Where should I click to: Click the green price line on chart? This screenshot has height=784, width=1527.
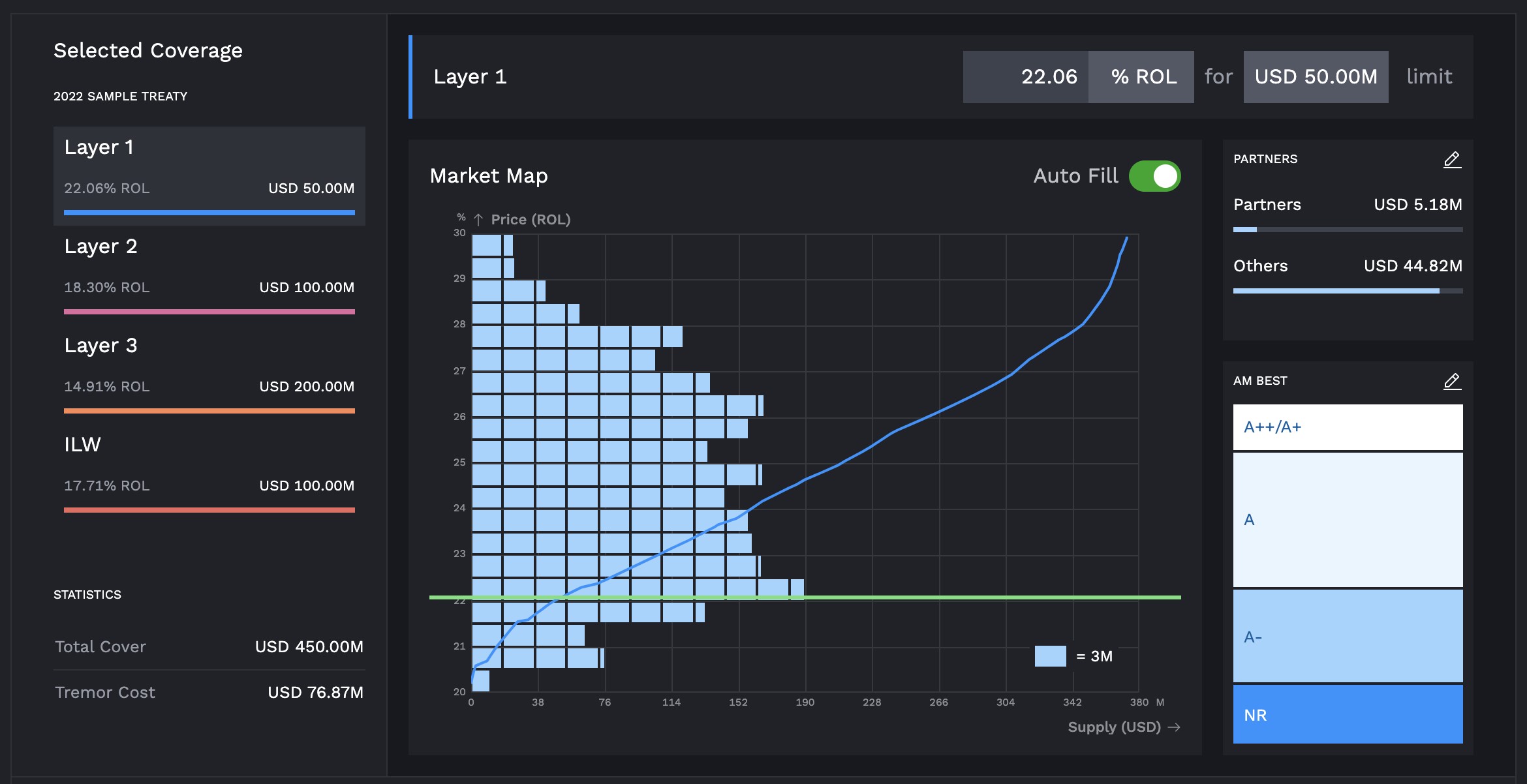coord(979,597)
